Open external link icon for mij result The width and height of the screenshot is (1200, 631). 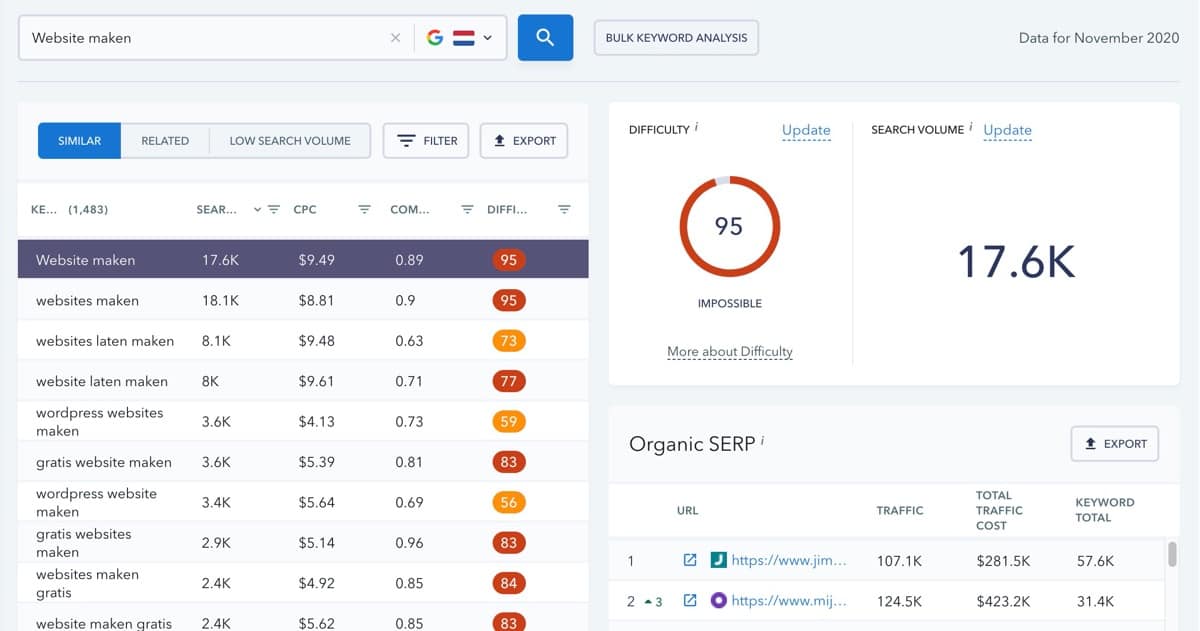[x=689, y=601]
